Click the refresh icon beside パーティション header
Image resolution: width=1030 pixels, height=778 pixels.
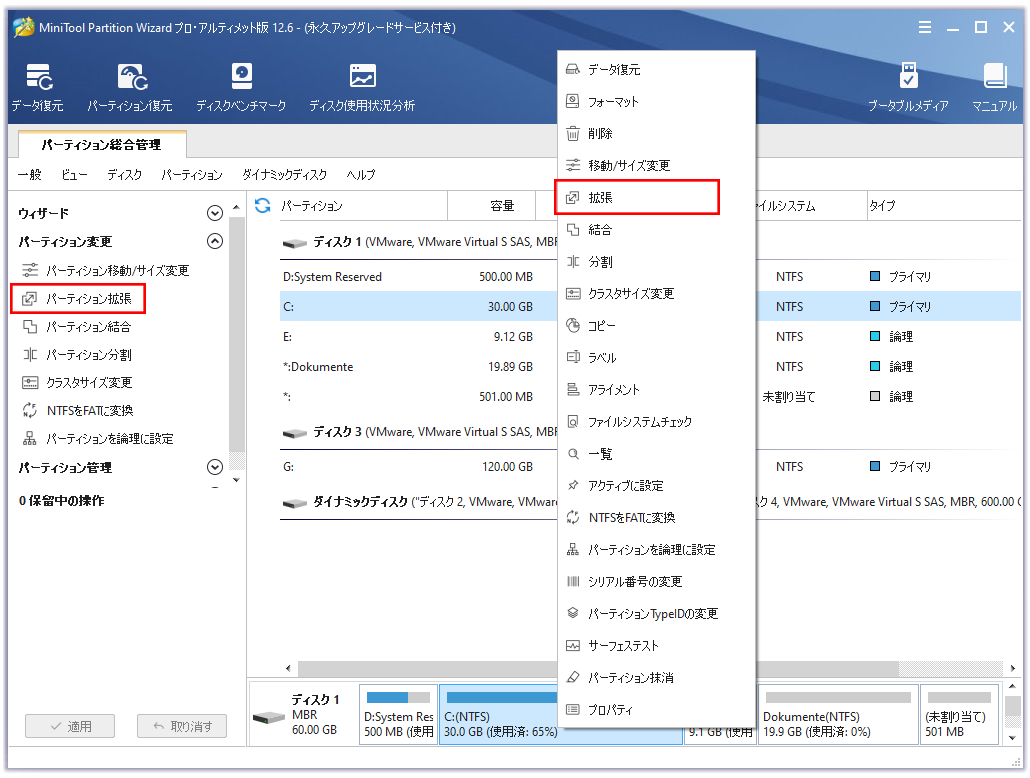[x=263, y=206]
